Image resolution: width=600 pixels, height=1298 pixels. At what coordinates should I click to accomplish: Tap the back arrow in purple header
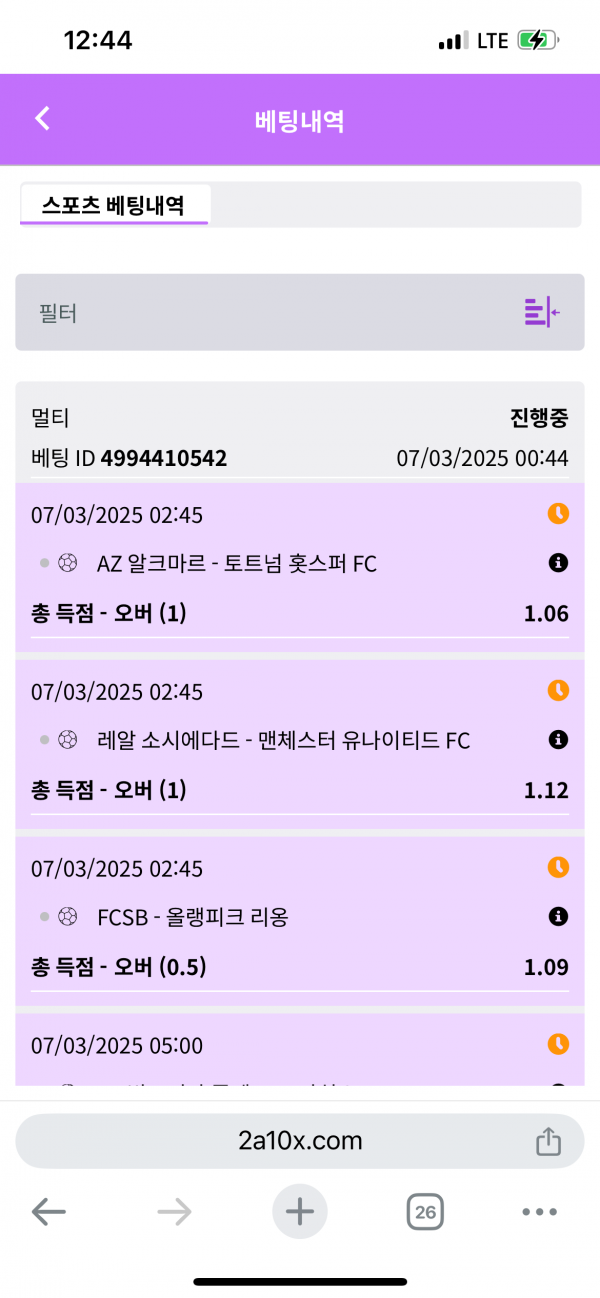point(42,119)
